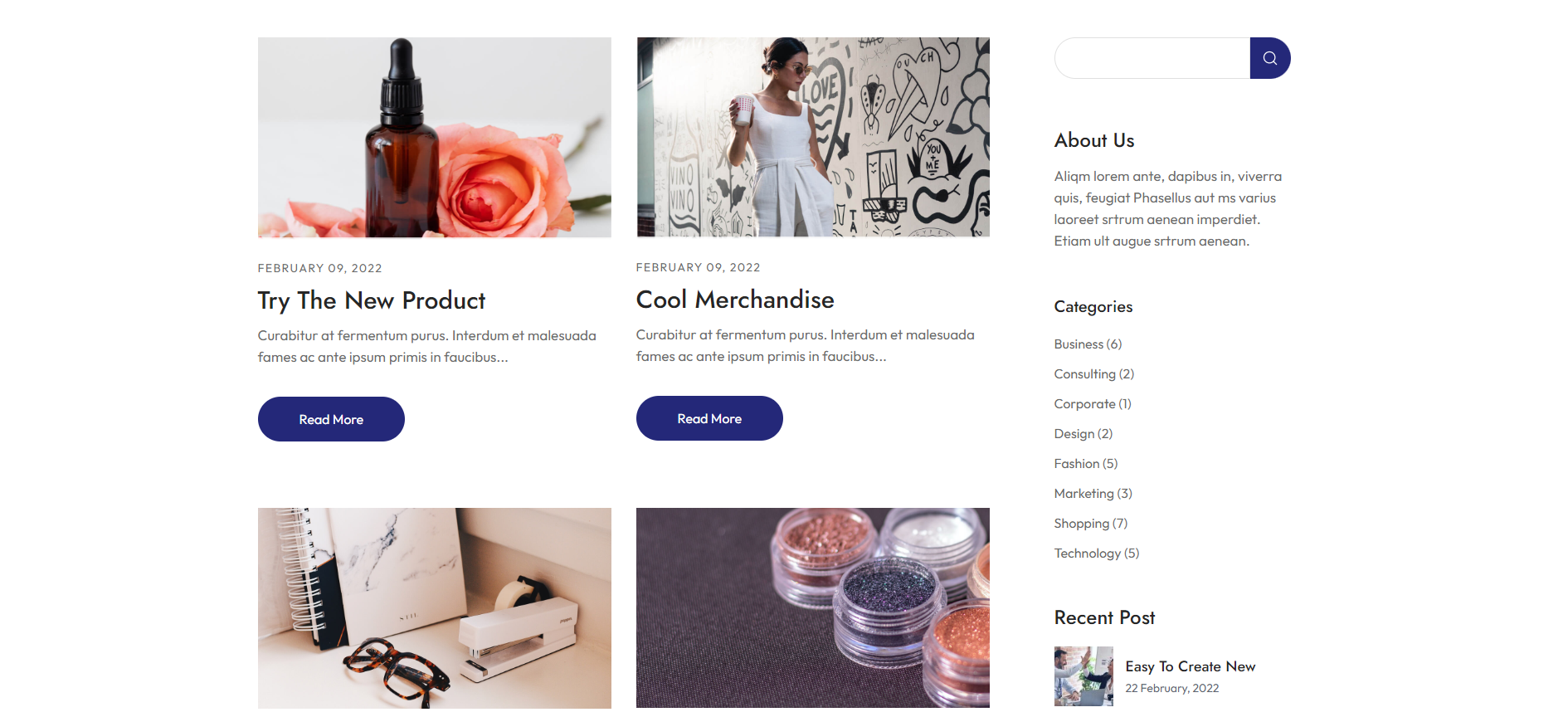Open the Cool Merchandise post title
The image size is (1568, 717).
point(735,300)
